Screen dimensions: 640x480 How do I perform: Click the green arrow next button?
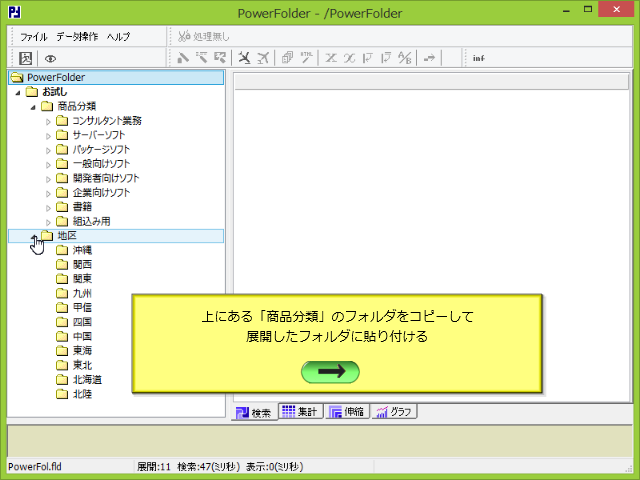[330, 372]
